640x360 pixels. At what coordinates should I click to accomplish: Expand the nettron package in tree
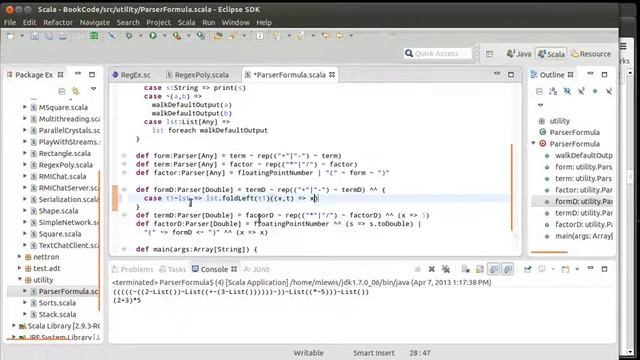[x=19, y=257]
